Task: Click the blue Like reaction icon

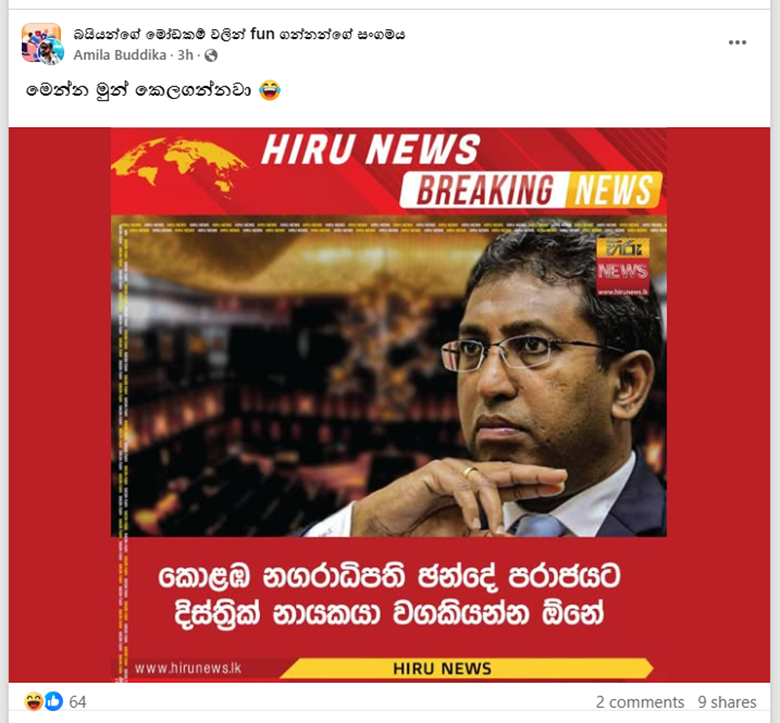Action: (54, 701)
